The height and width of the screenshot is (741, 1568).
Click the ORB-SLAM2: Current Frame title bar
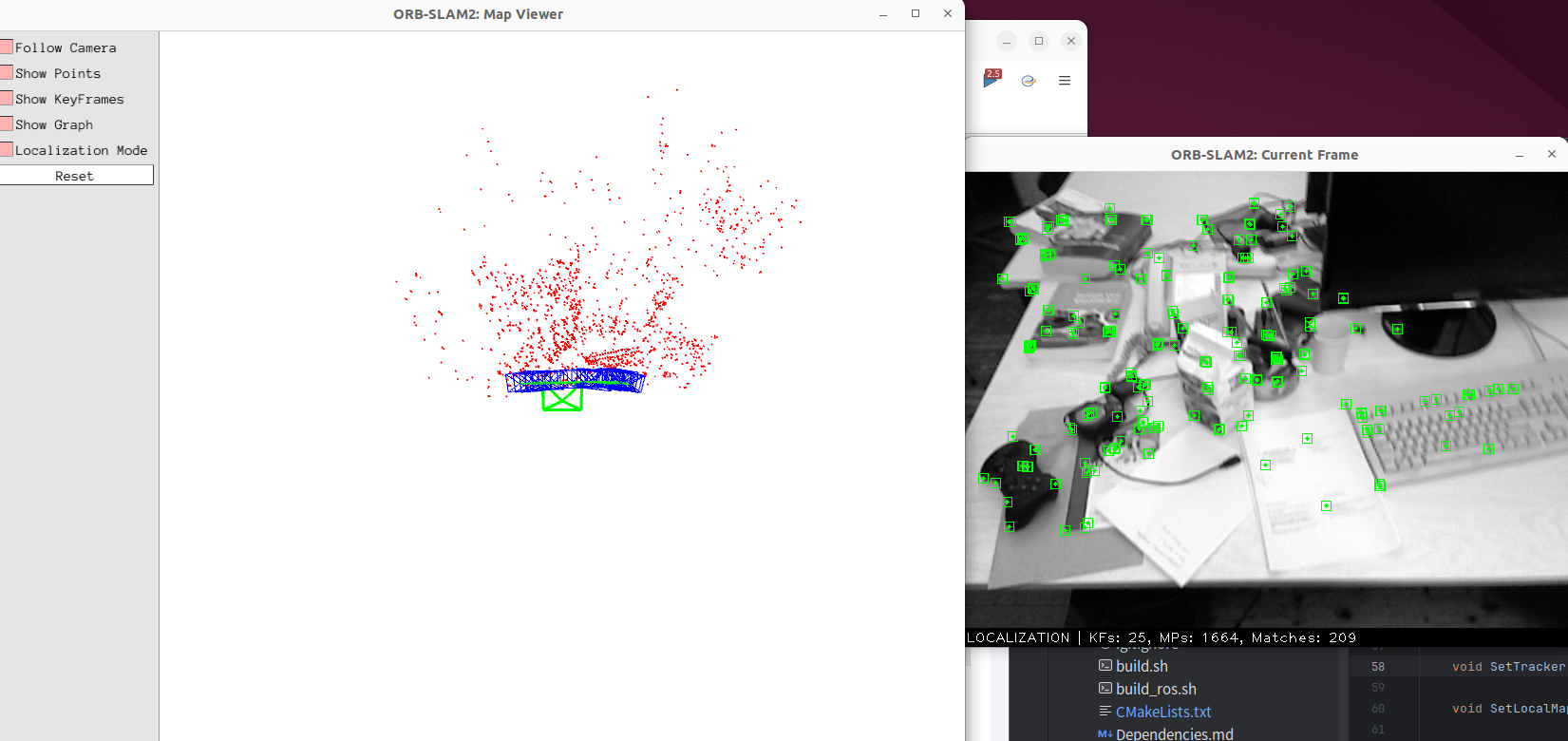1264,155
